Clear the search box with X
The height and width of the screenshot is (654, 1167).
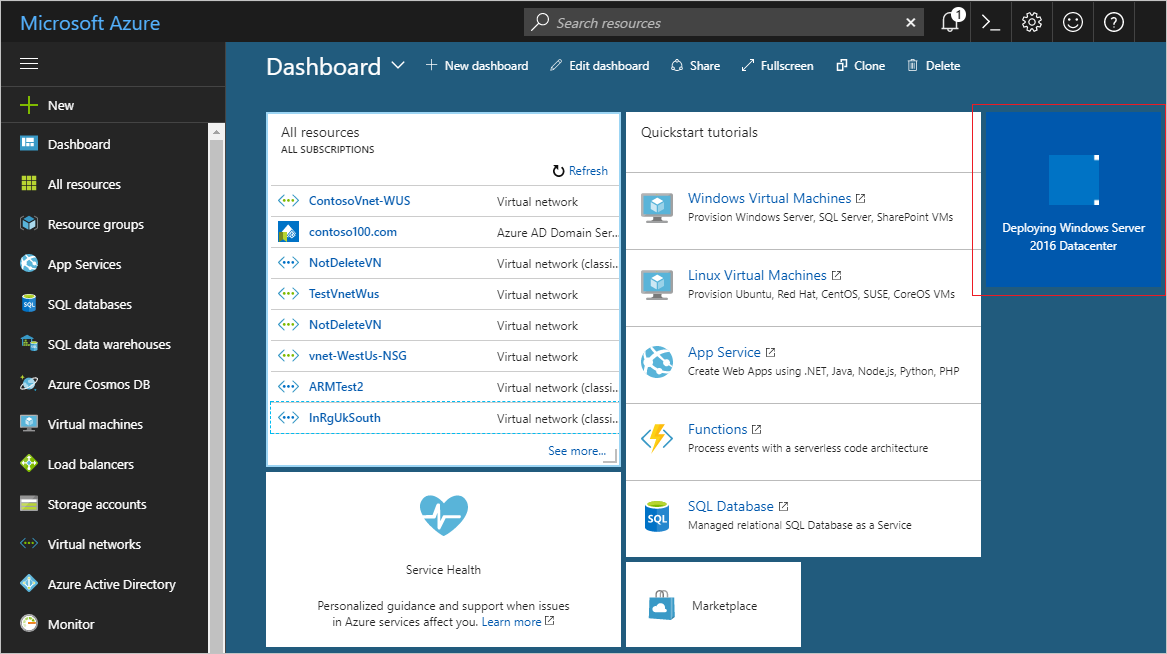910,22
